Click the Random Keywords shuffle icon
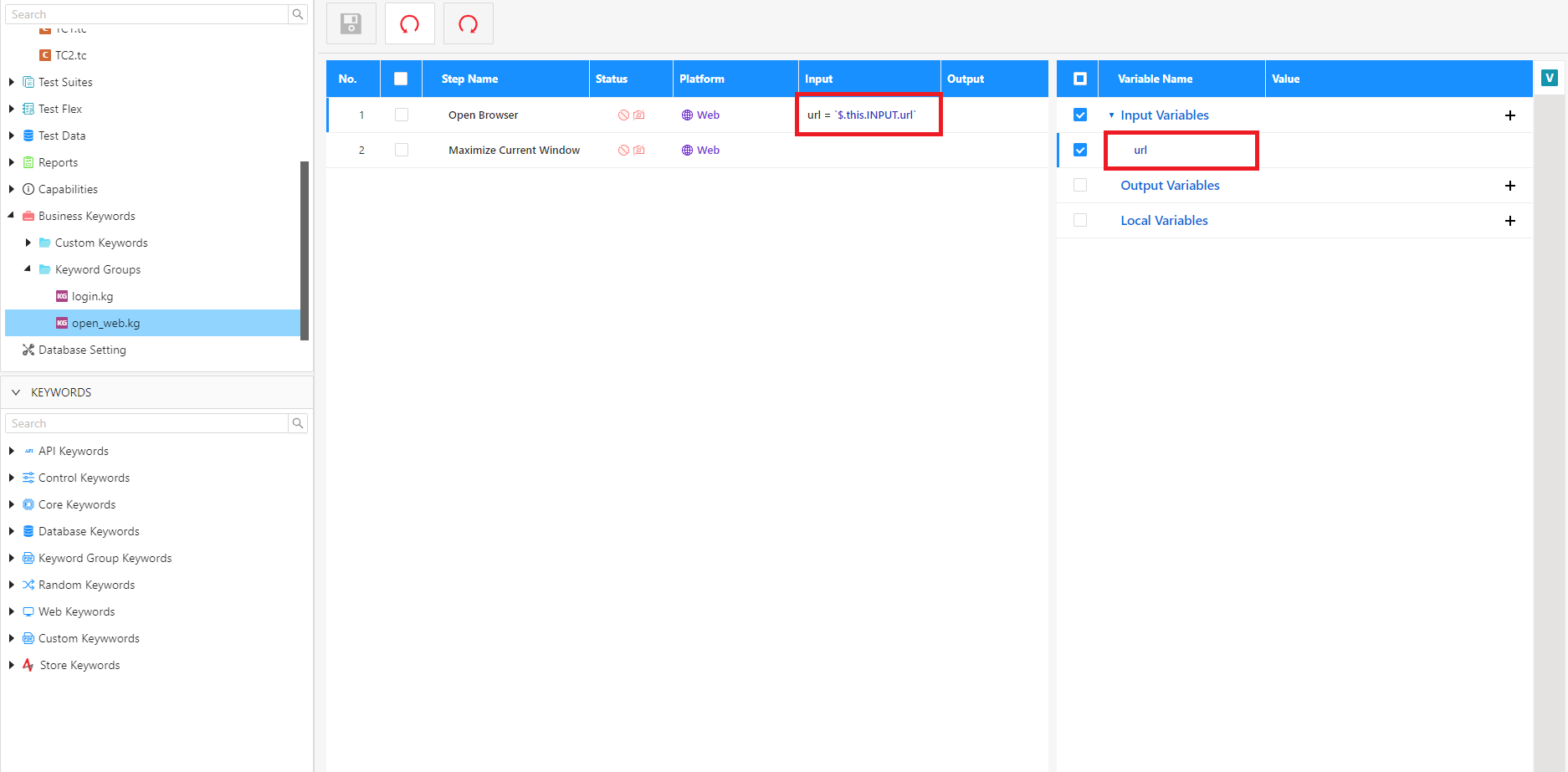 click(28, 585)
